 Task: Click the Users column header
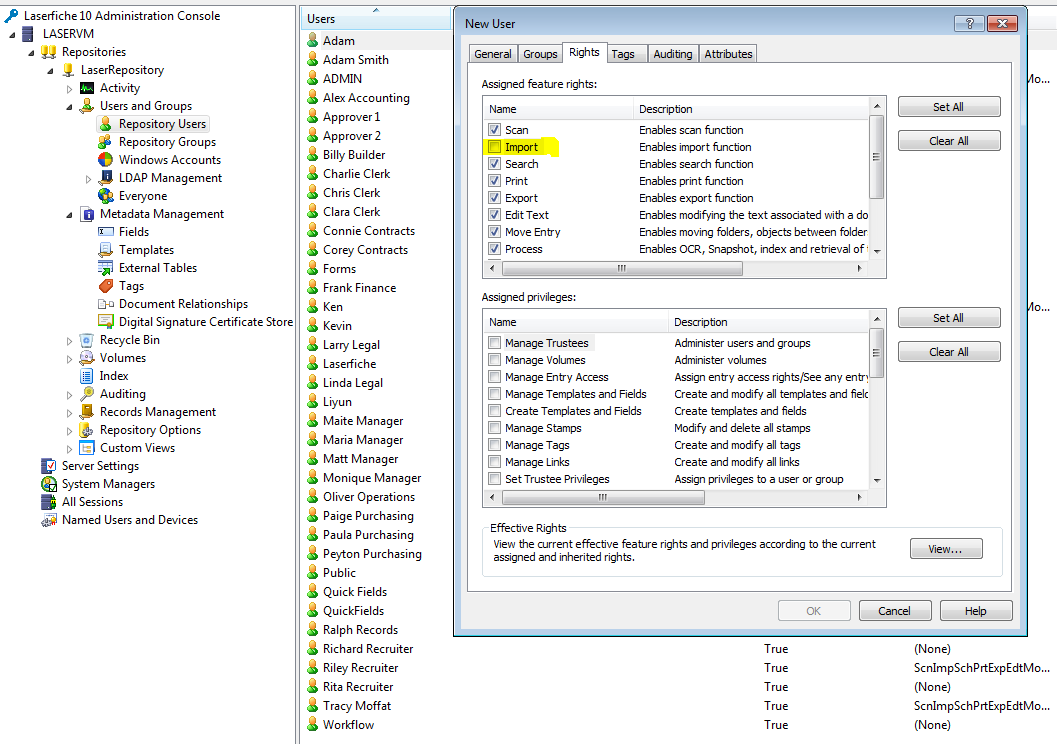point(376,18)
